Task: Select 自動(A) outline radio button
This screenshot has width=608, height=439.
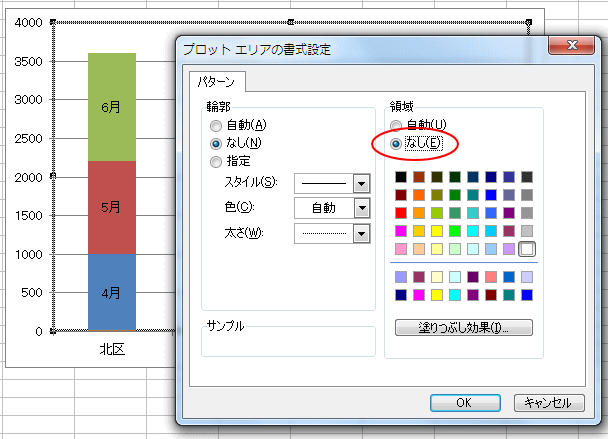Action: [x=216, y=126]
